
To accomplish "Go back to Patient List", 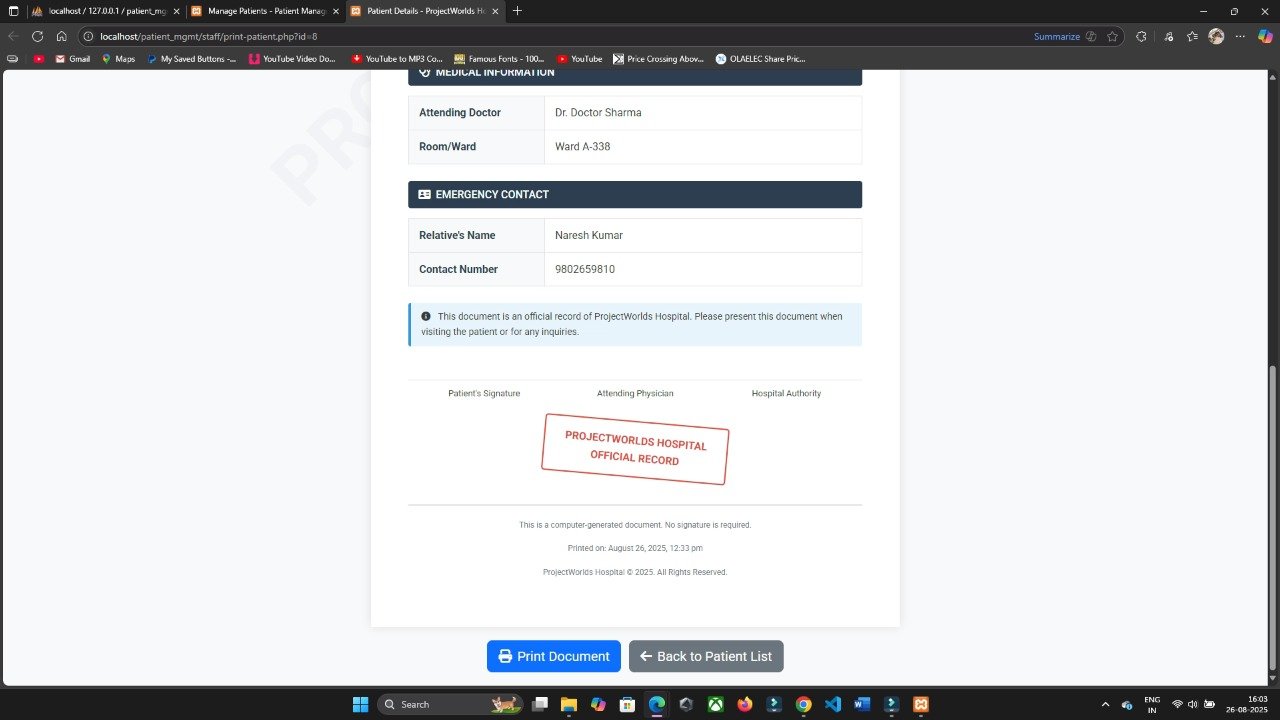I will coord(706,656).
